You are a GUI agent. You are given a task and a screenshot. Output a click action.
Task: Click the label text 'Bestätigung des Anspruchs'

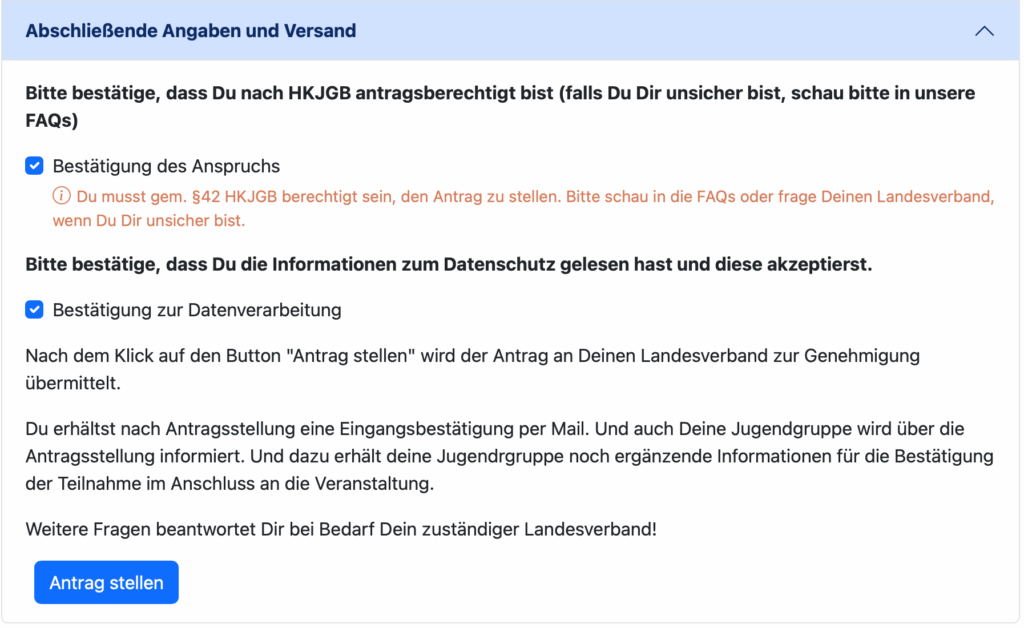(x=166, y=166)
